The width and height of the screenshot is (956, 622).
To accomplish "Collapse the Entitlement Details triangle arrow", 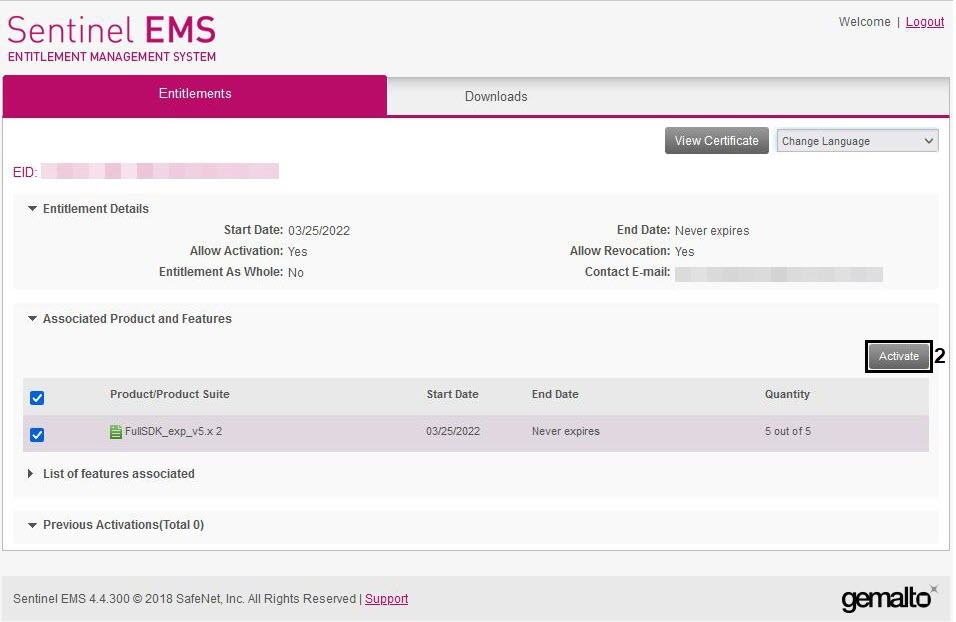I will coord(32,209).
